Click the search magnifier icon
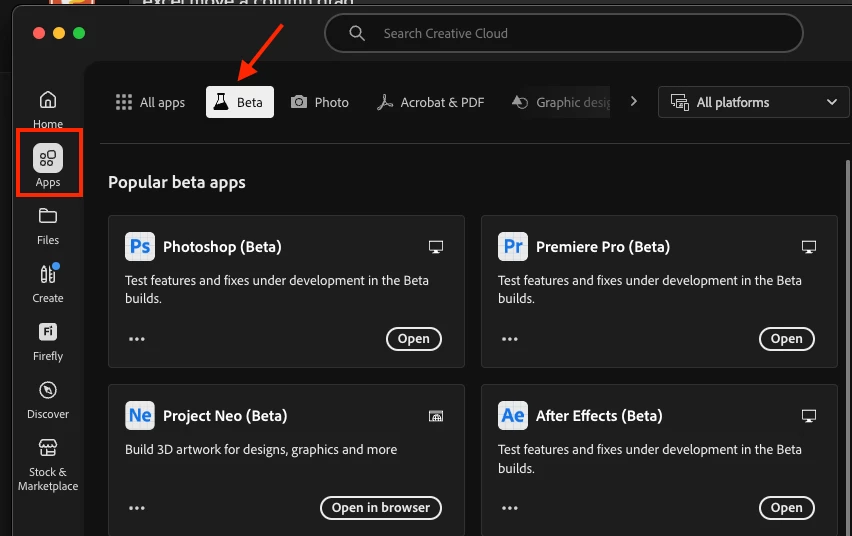The width and height of the screenshot is (852, 536). (x=357, y=33)
